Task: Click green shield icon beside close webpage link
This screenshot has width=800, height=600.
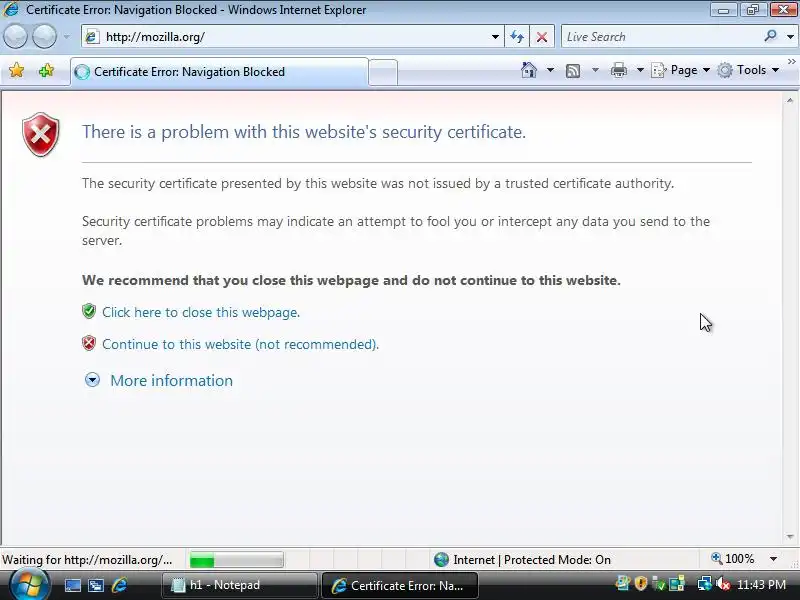Action: tap(89, 311)
